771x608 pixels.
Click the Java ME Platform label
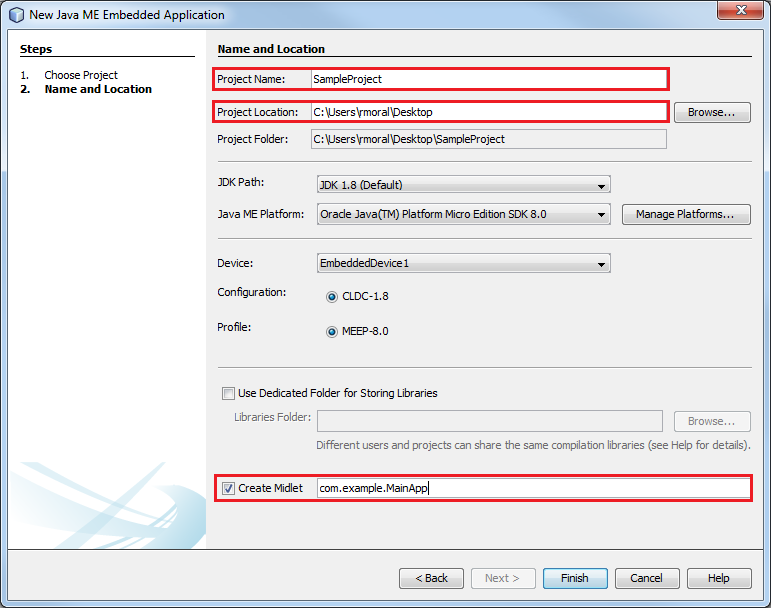click(x=261, y=214)
